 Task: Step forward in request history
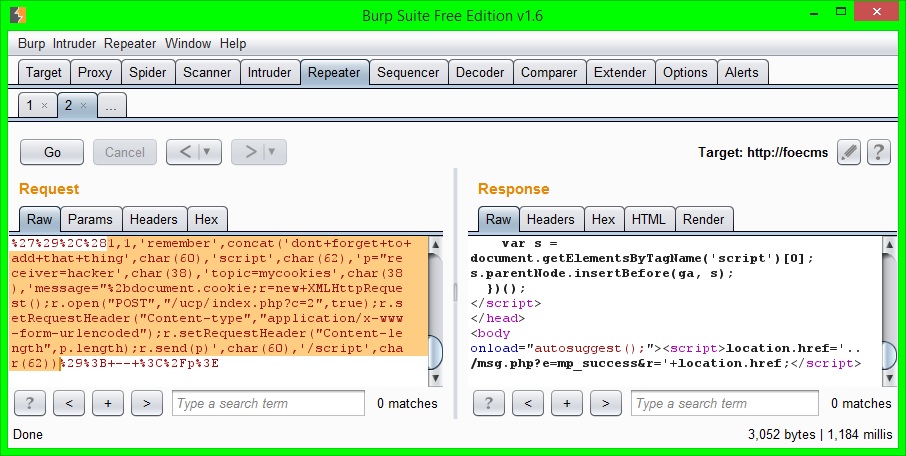click(250, 153)
